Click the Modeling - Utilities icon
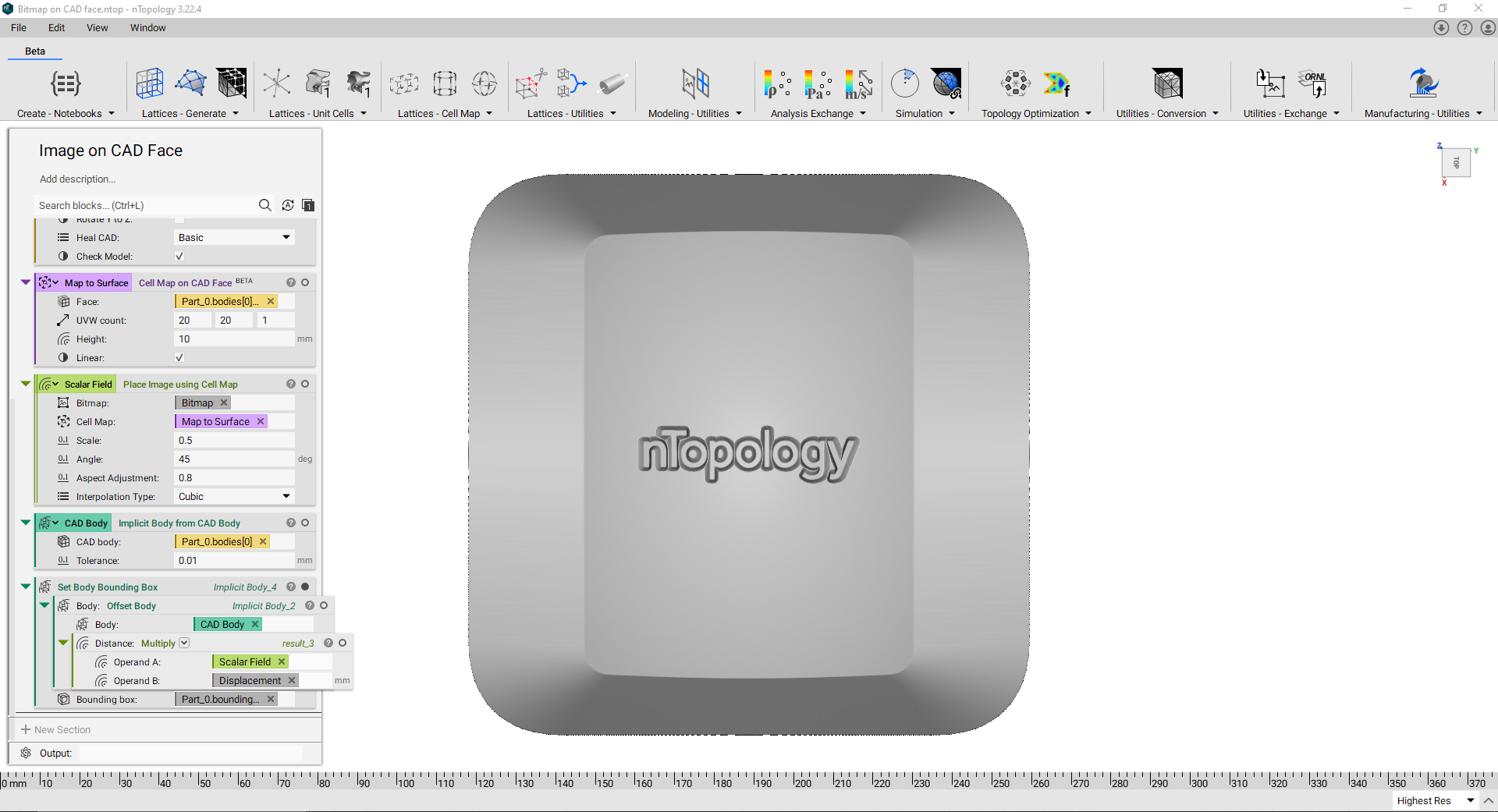This screenshot has width=1498, height=812. [695, 83]
